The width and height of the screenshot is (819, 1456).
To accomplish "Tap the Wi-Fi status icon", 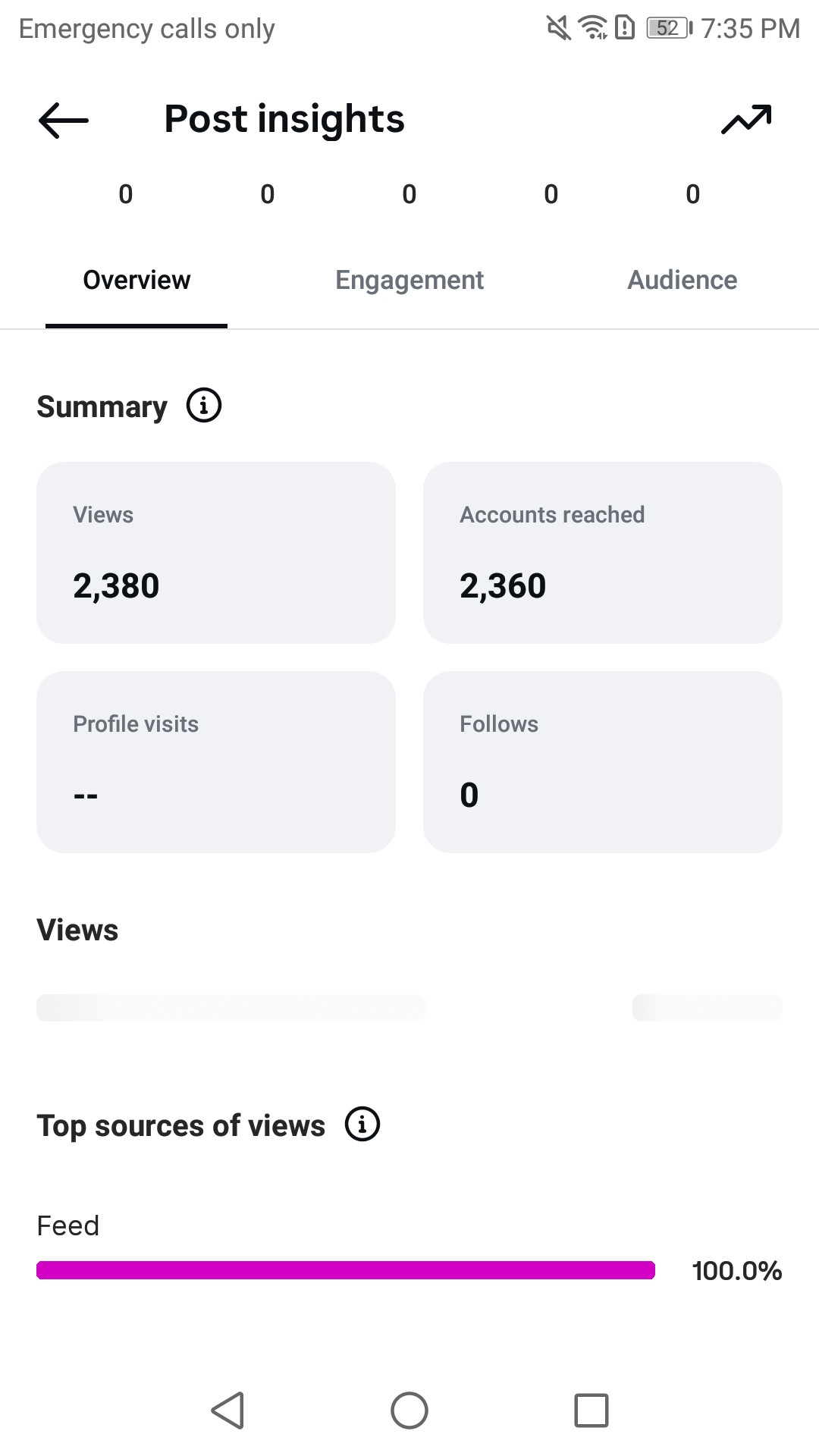I will (593, 28).
